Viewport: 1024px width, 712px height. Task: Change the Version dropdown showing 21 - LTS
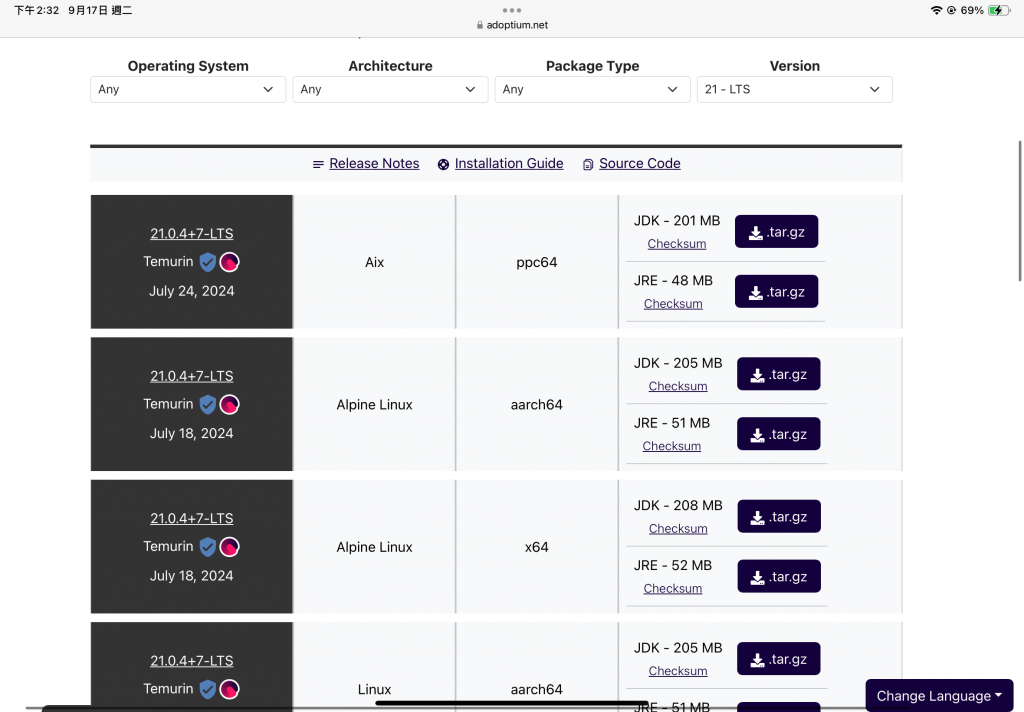(794, 89)
